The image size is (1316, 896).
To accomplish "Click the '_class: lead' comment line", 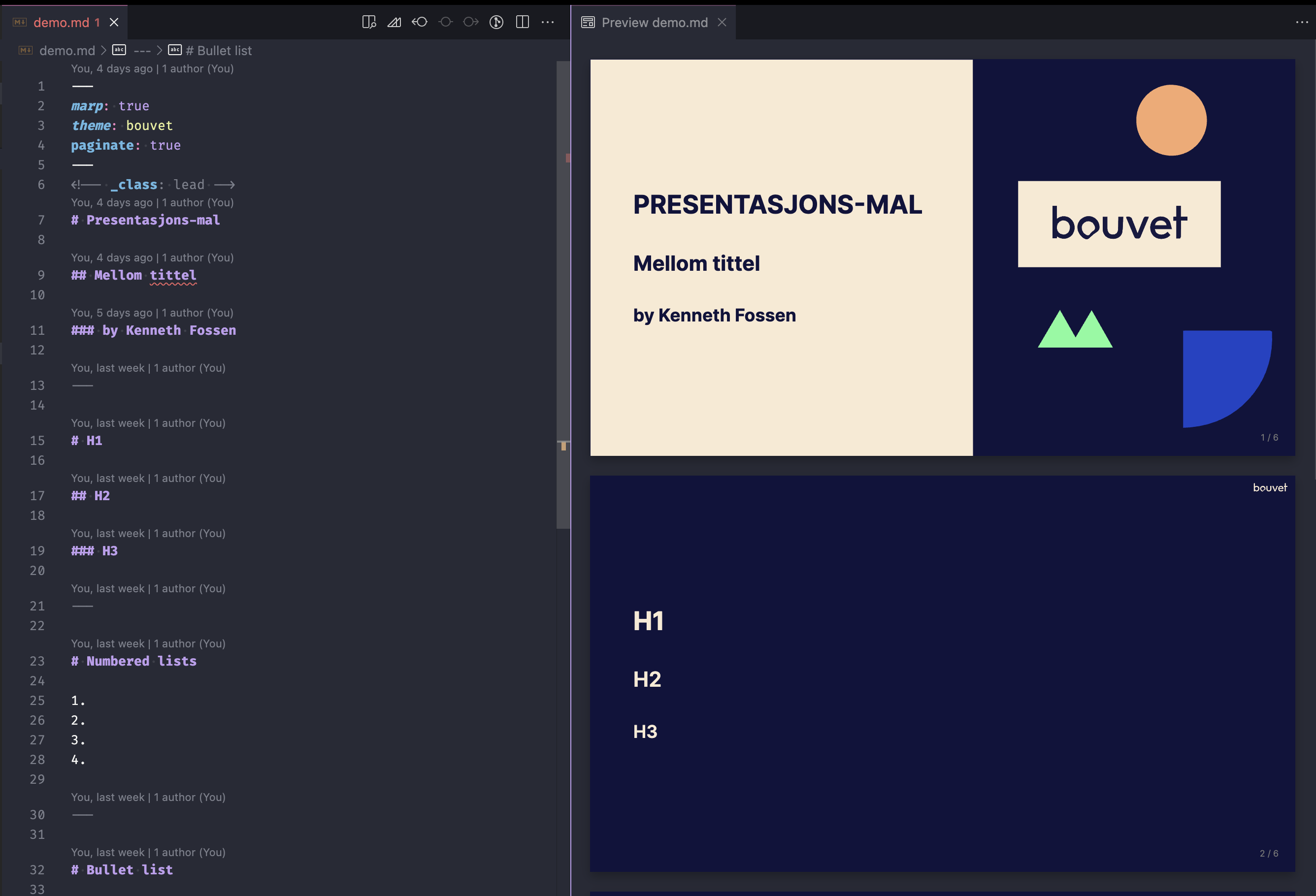I will 153,185.
